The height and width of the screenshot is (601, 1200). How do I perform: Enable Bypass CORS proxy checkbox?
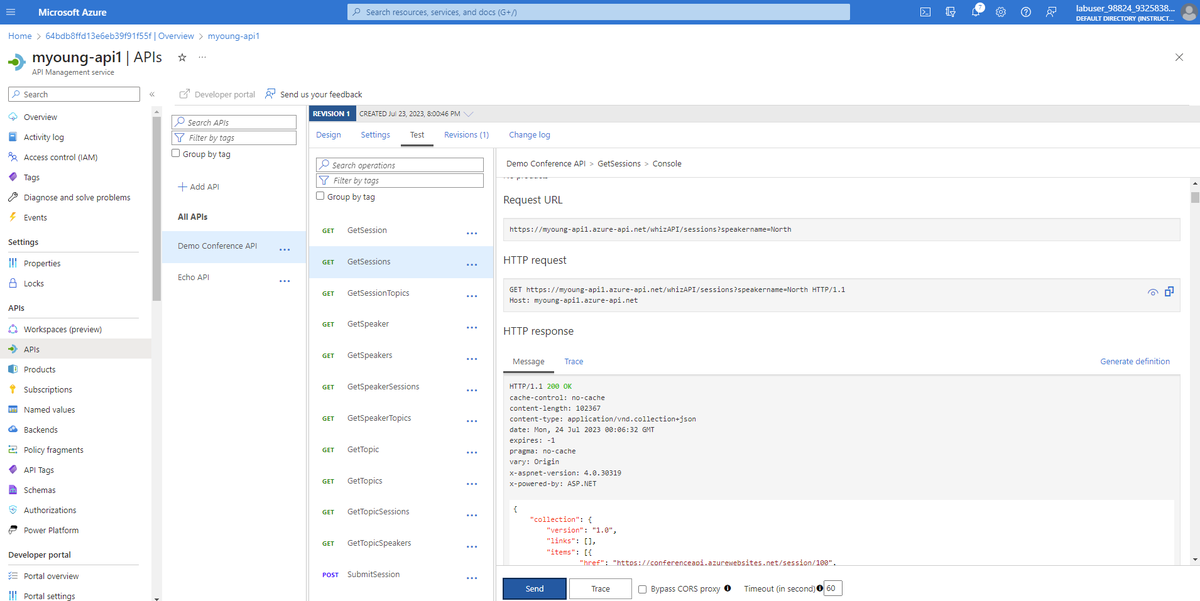(x=642, y=589)
